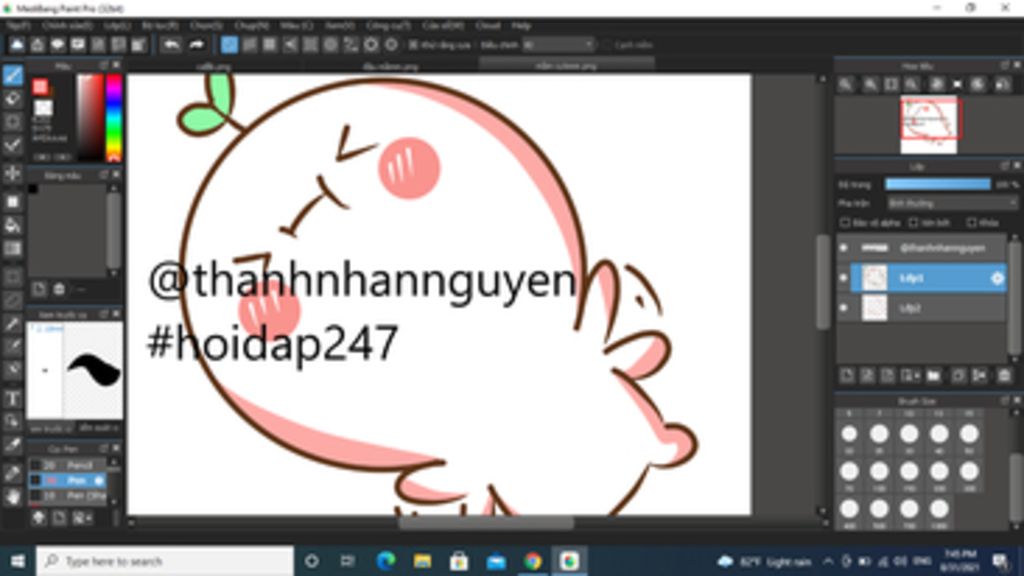Click the trash icon to delete the layer
The width and height of the screenshot is (1024, 576).
click(x=1005, y=375)
